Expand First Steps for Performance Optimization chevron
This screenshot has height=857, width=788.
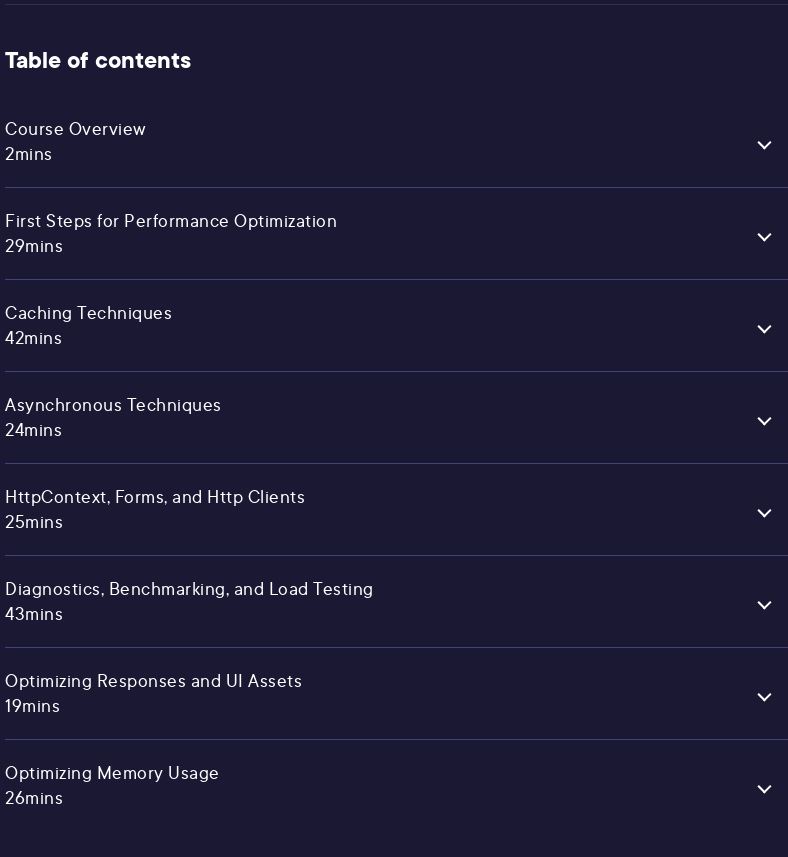pos(764,237)
